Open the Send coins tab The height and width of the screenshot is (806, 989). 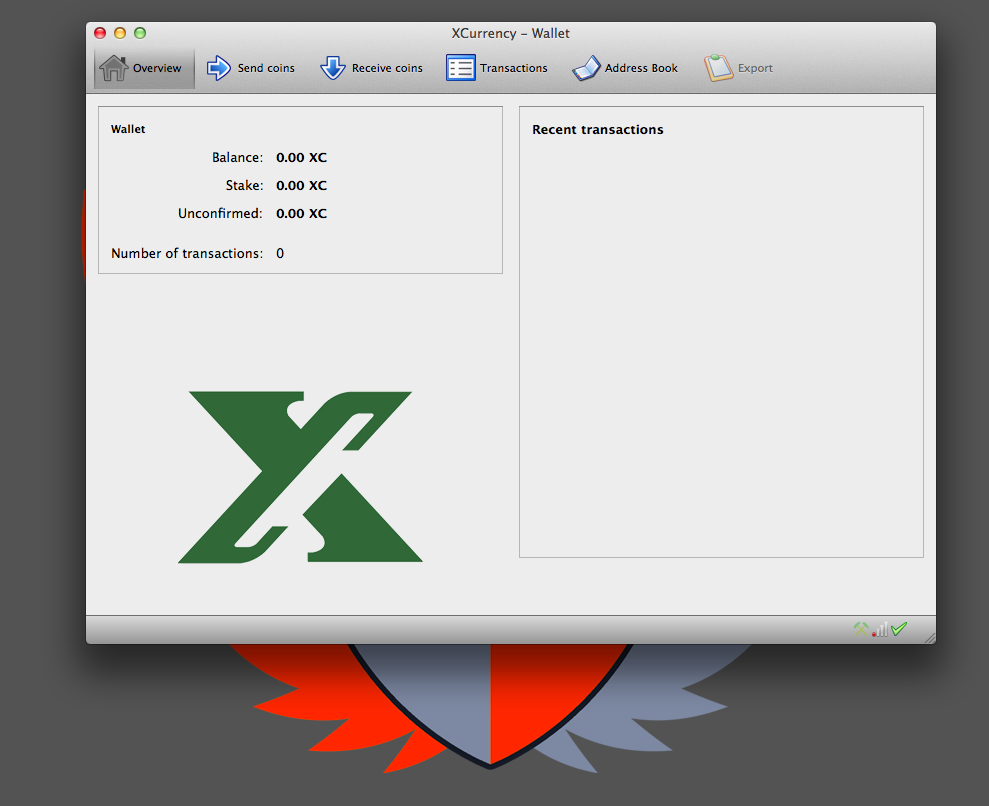point(250,68)
